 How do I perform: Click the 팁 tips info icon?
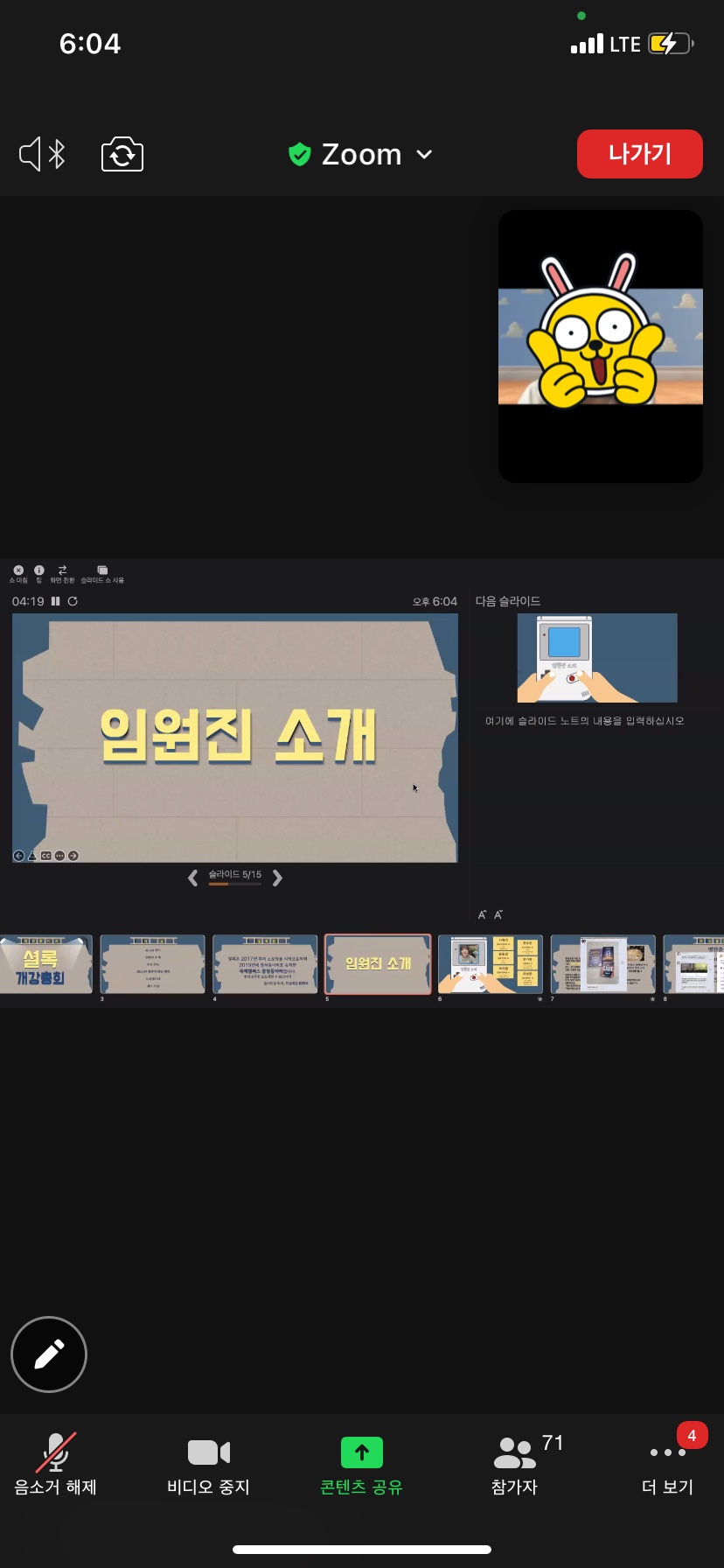click(x=39, y=573)
